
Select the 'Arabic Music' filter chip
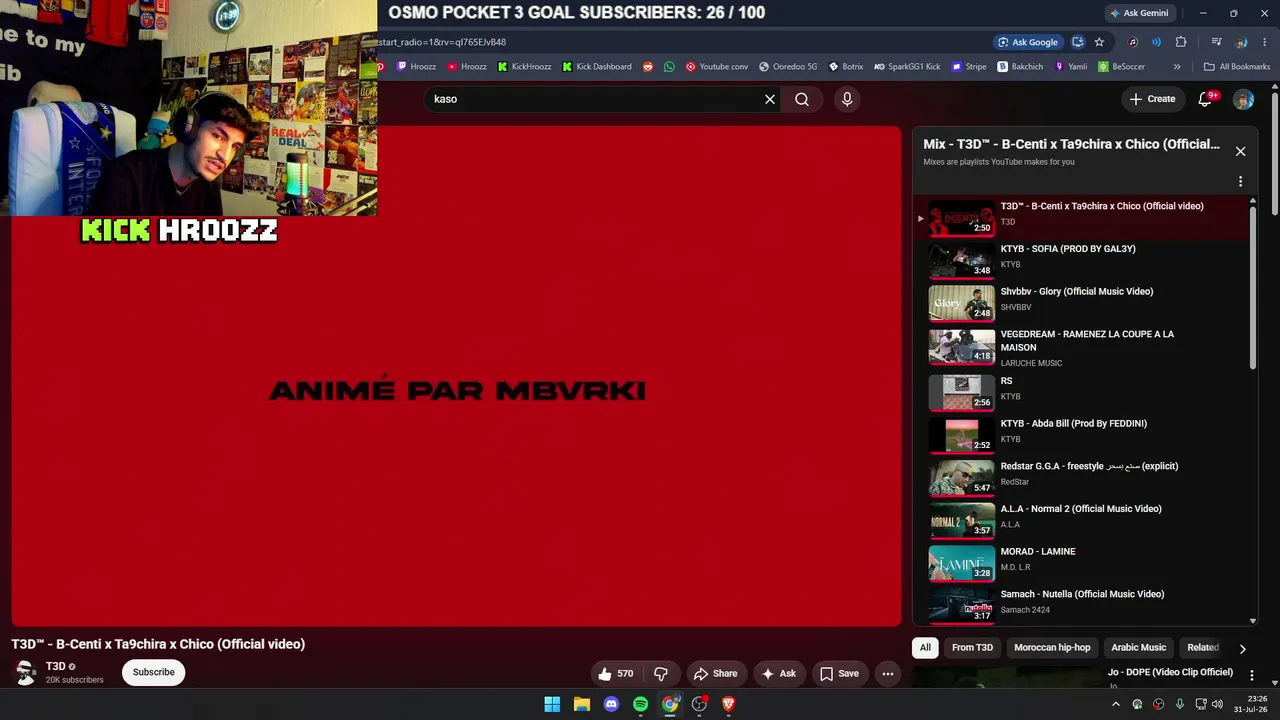[1138, 648]
